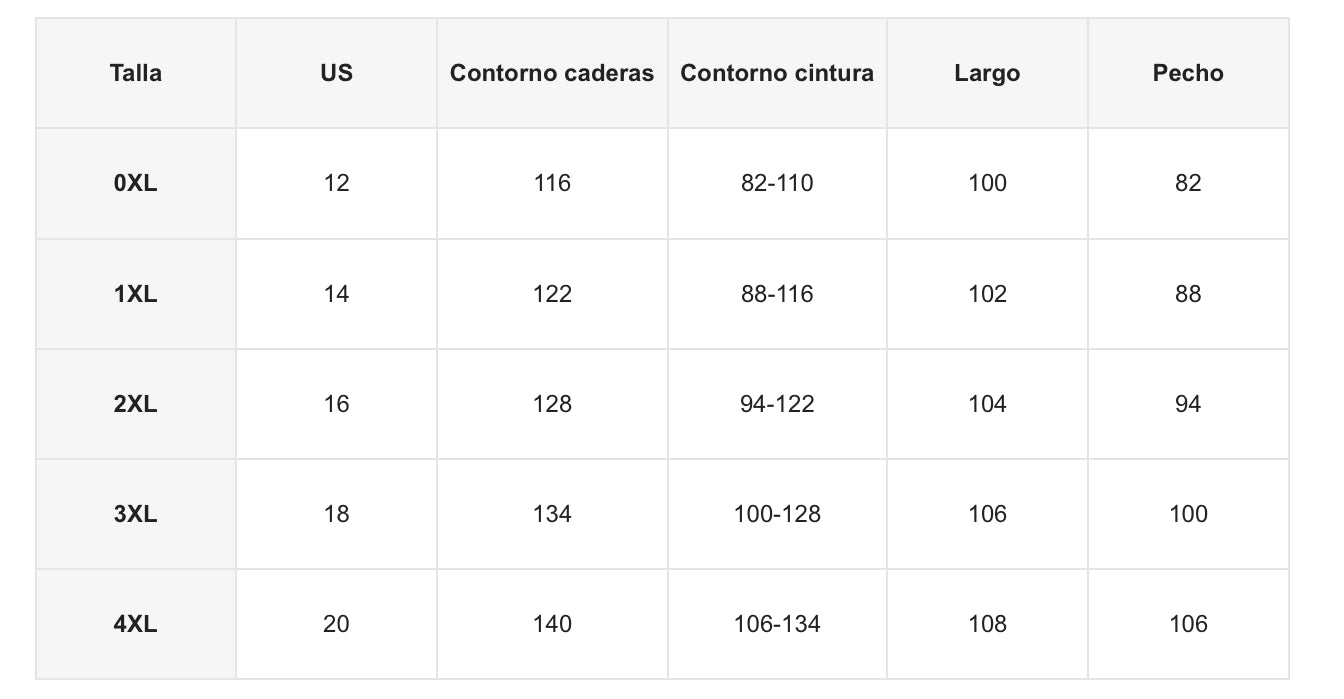This screenshot has width=1344, height=699.
Task: Click hip measurement 128 cell
Action: [552, 404]
